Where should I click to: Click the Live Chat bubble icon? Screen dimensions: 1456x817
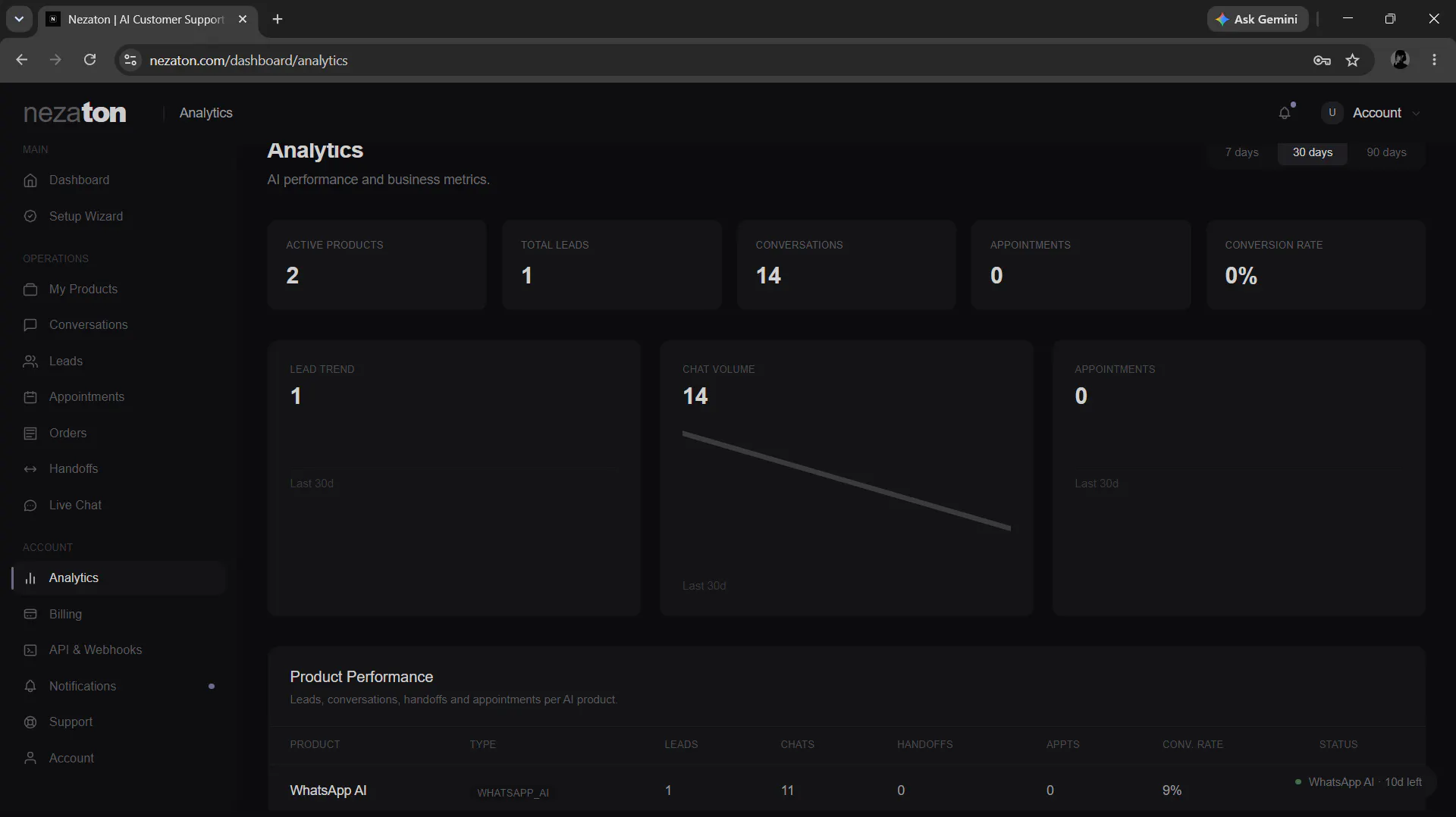coord(30,506)
